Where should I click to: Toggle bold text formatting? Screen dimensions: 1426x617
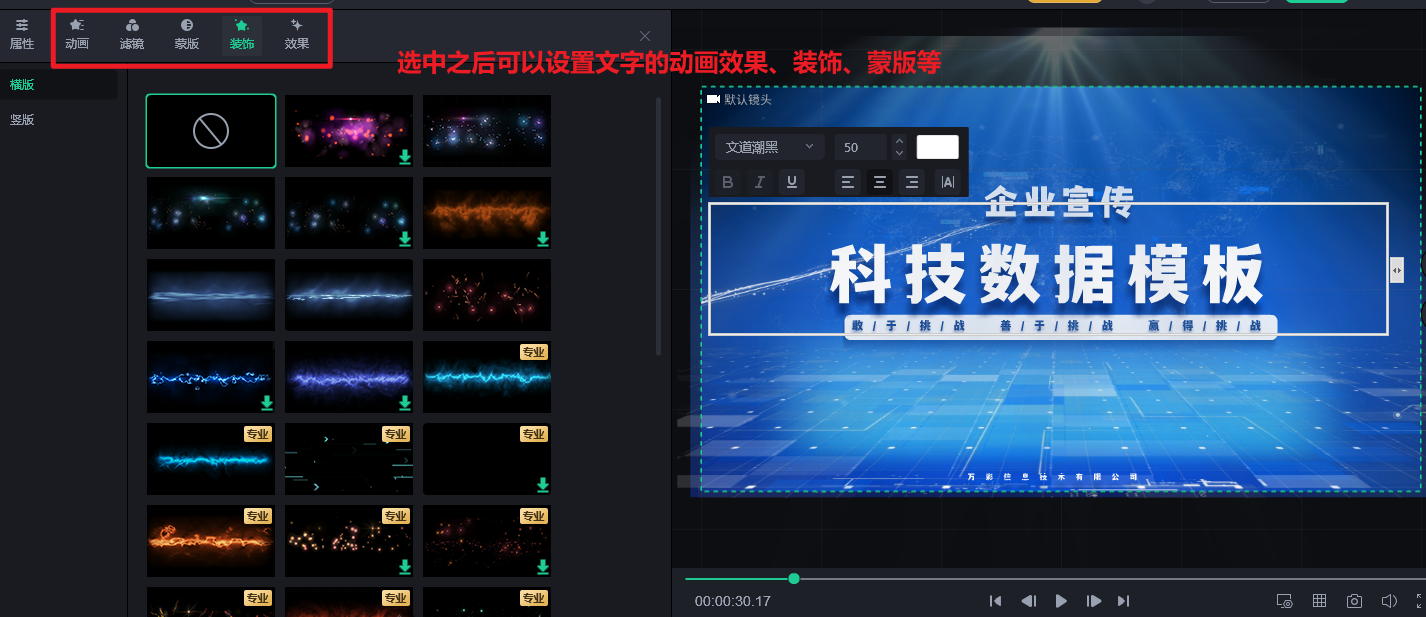pos(728,182)
